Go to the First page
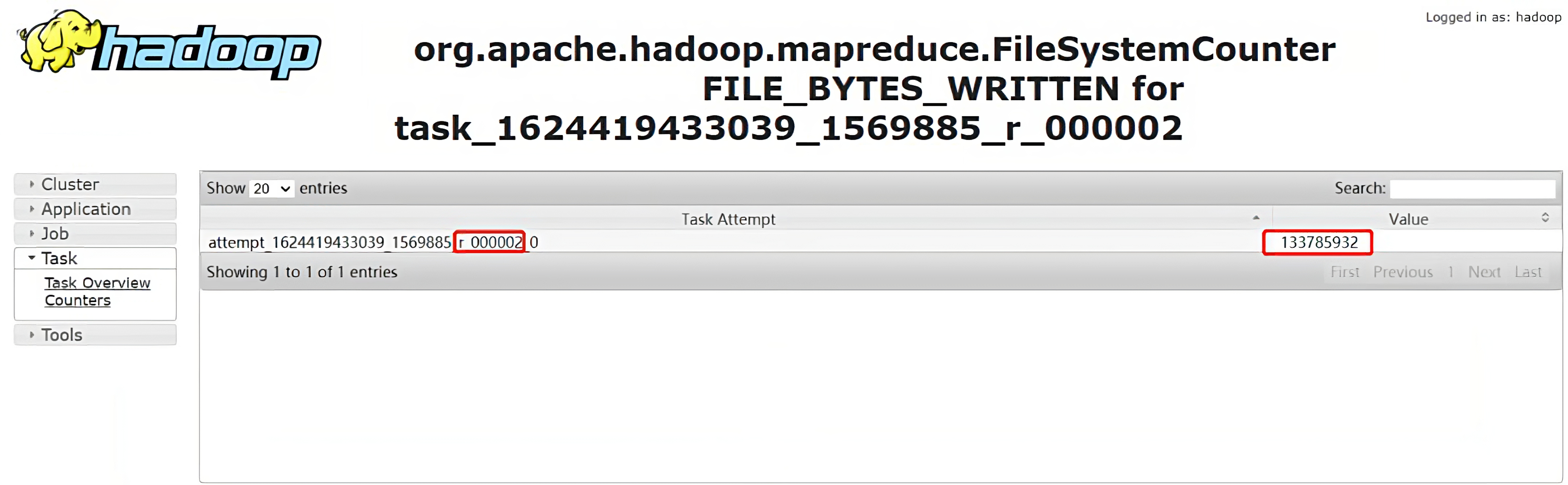 (x=1345, y=272)
